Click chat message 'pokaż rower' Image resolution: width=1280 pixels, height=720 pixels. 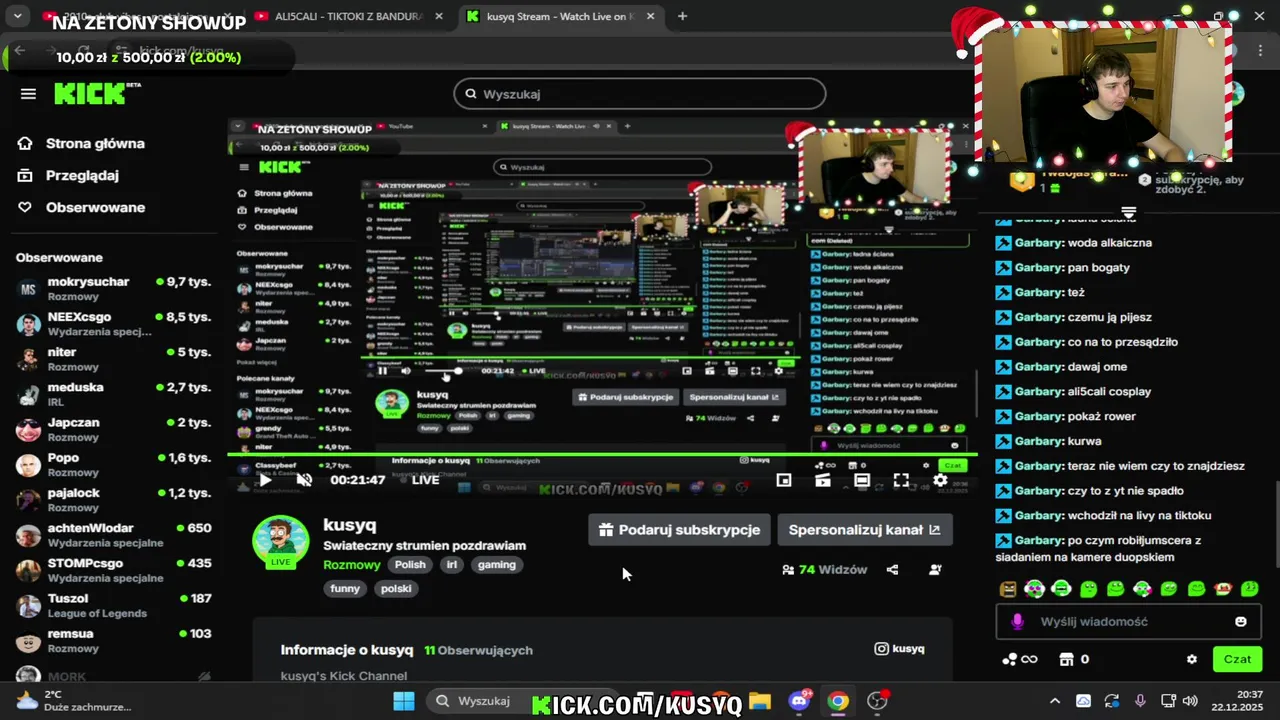pos(1102,417)
